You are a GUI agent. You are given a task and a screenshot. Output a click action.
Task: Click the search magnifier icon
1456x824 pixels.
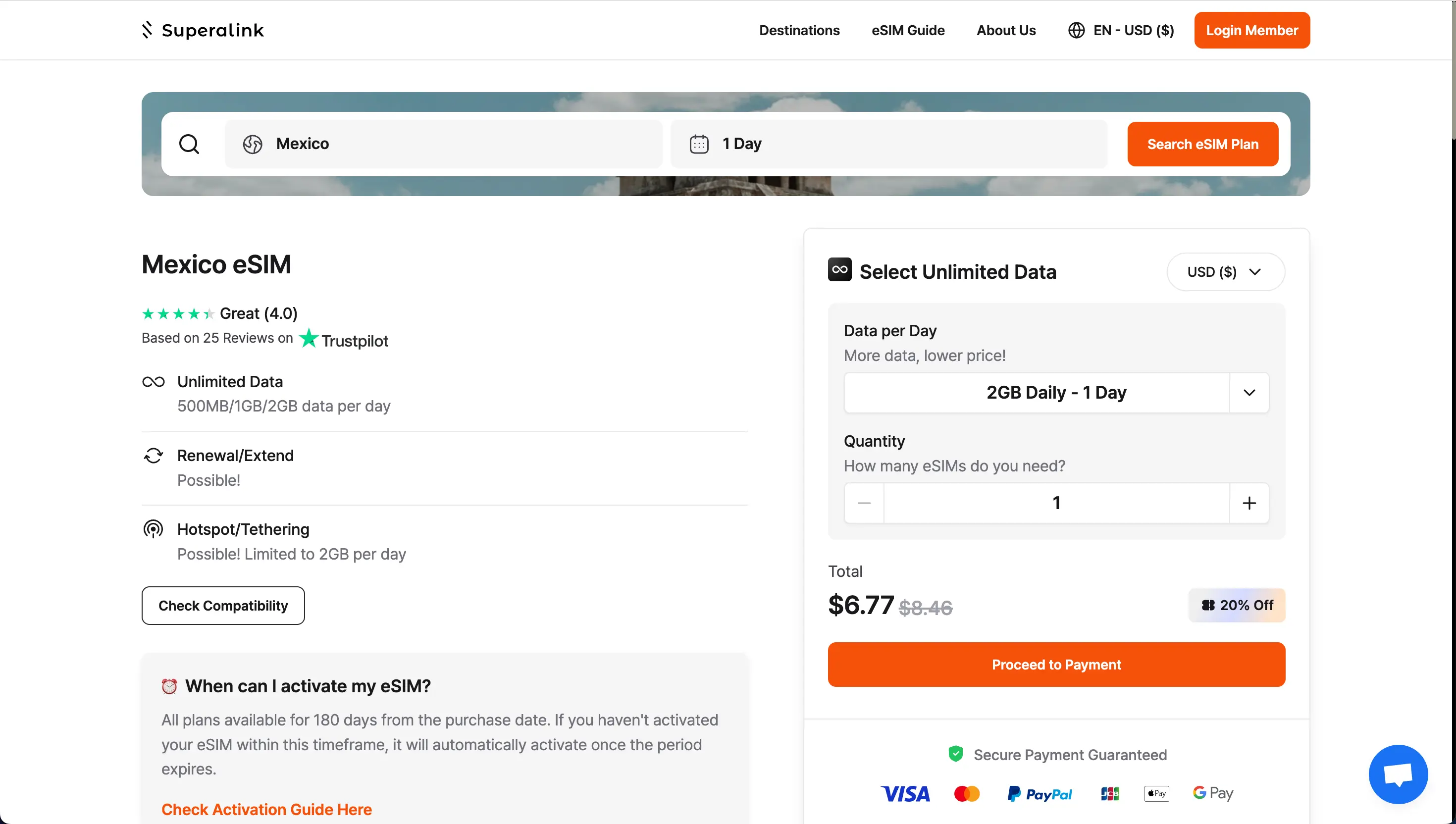pos(189,144)
